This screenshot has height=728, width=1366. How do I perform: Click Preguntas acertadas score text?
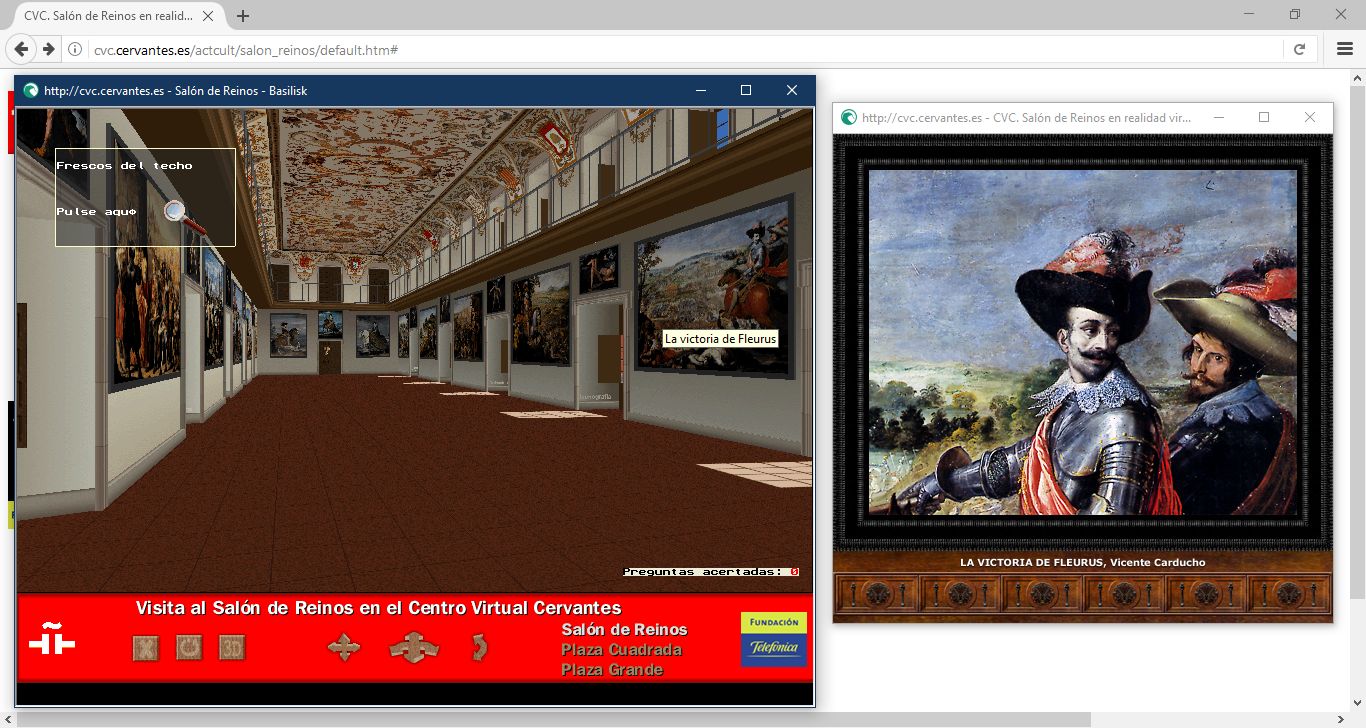pyautogui.click(x=711, y=572)
